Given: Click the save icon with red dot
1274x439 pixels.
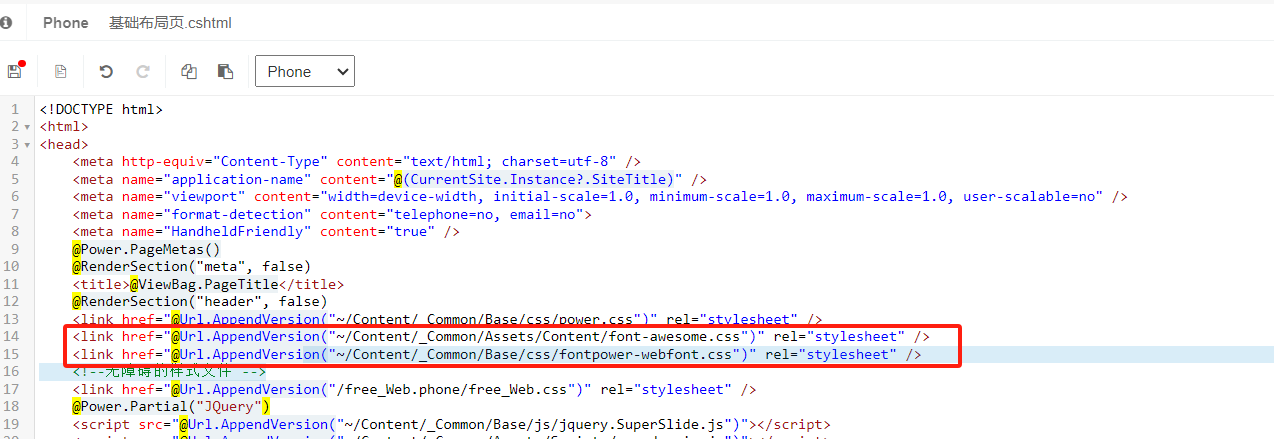Looking at the screenshot, I should tap(15, 71).
